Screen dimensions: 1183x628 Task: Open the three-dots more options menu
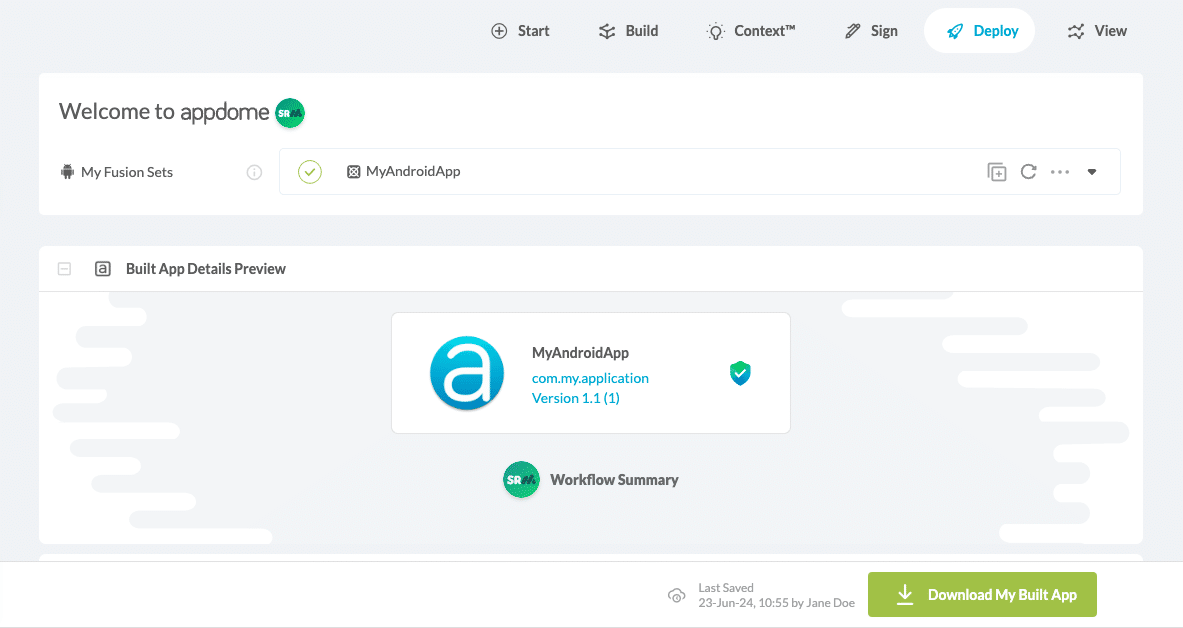(x=1060, y=172)
